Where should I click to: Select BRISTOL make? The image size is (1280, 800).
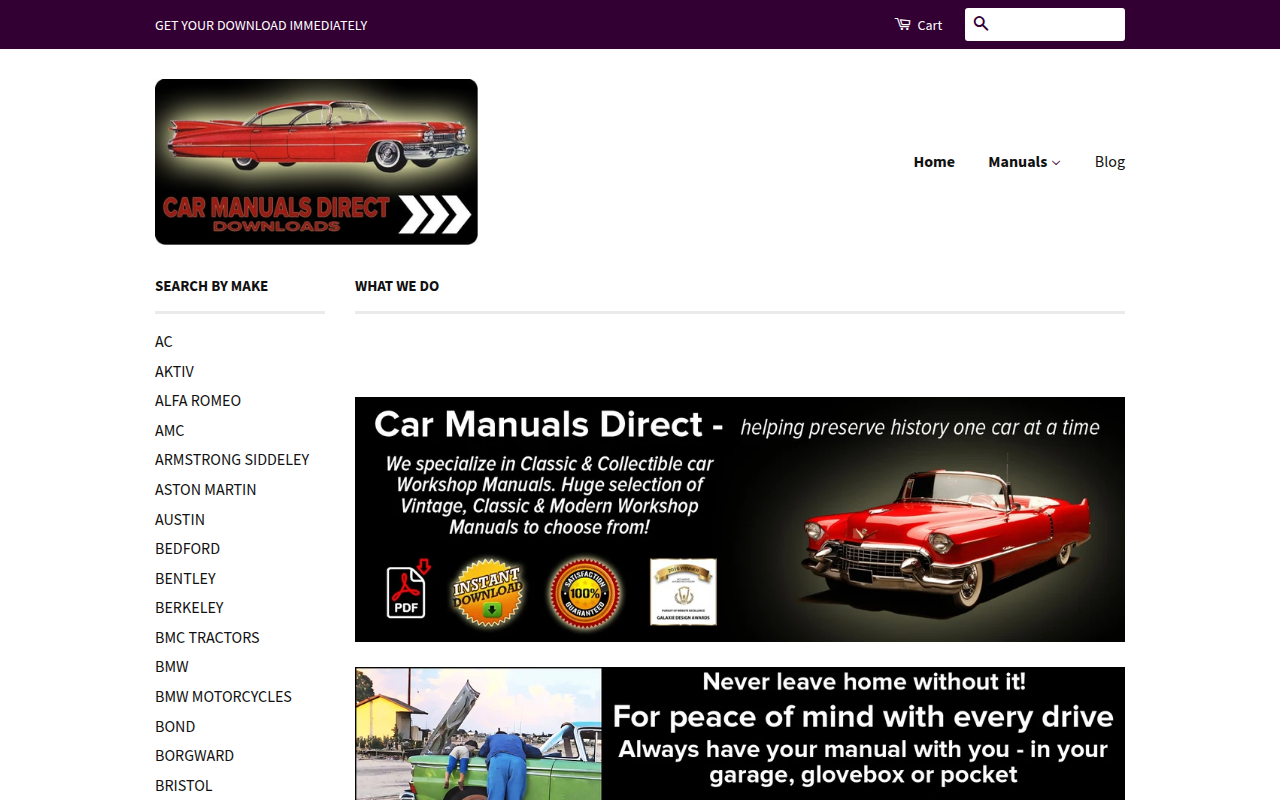pyautogui.click(x=184, y=785)
